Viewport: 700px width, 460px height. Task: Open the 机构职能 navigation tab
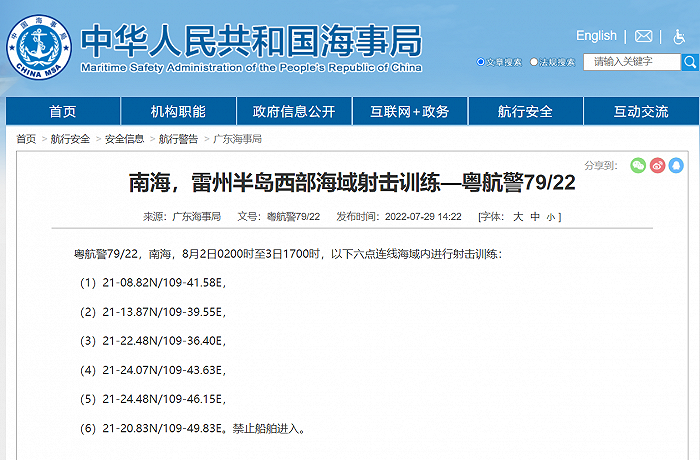coord(178,111)
